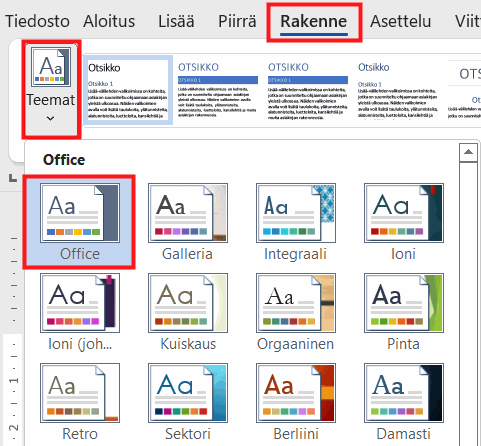
Task: Open the Tiedosto tab
Action: tap(37, 21)
